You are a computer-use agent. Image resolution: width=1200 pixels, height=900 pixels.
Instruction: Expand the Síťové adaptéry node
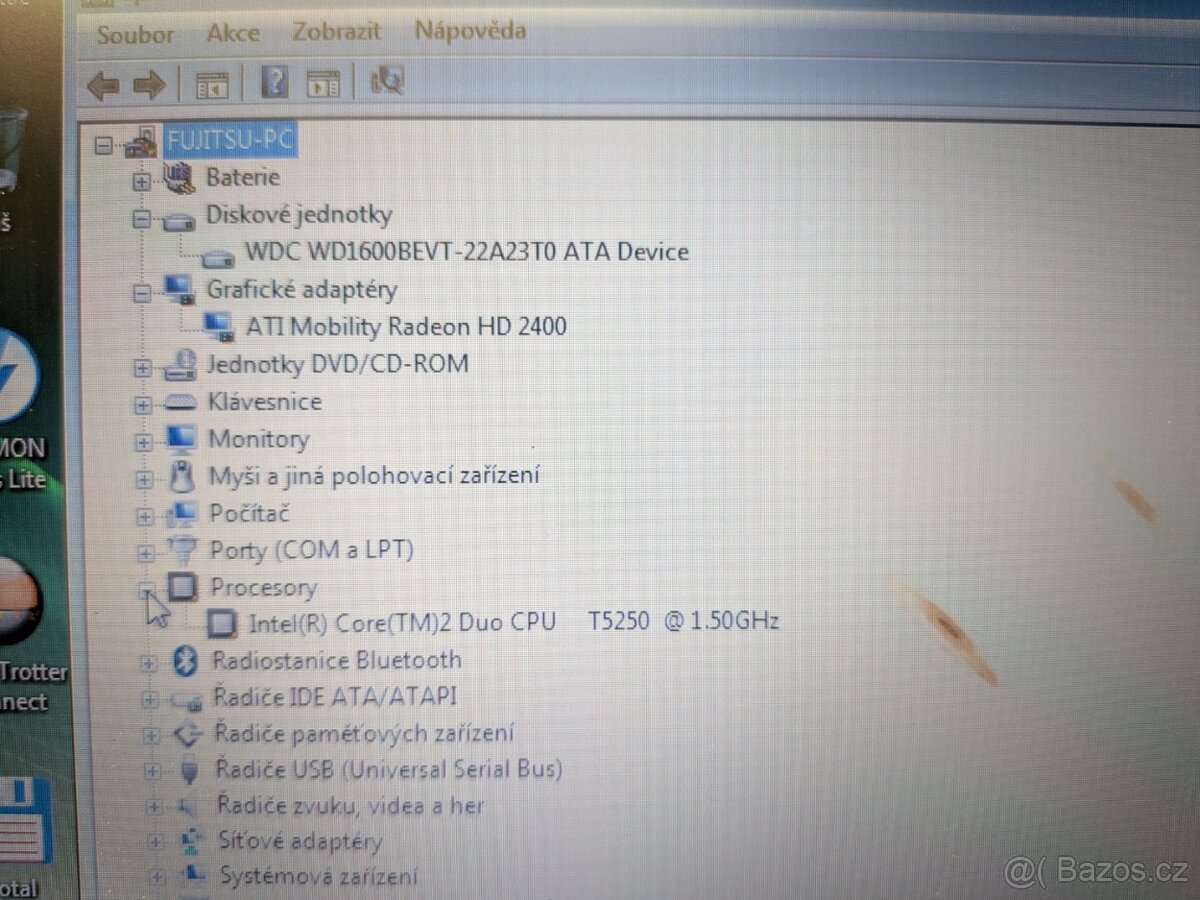point(155,842)
